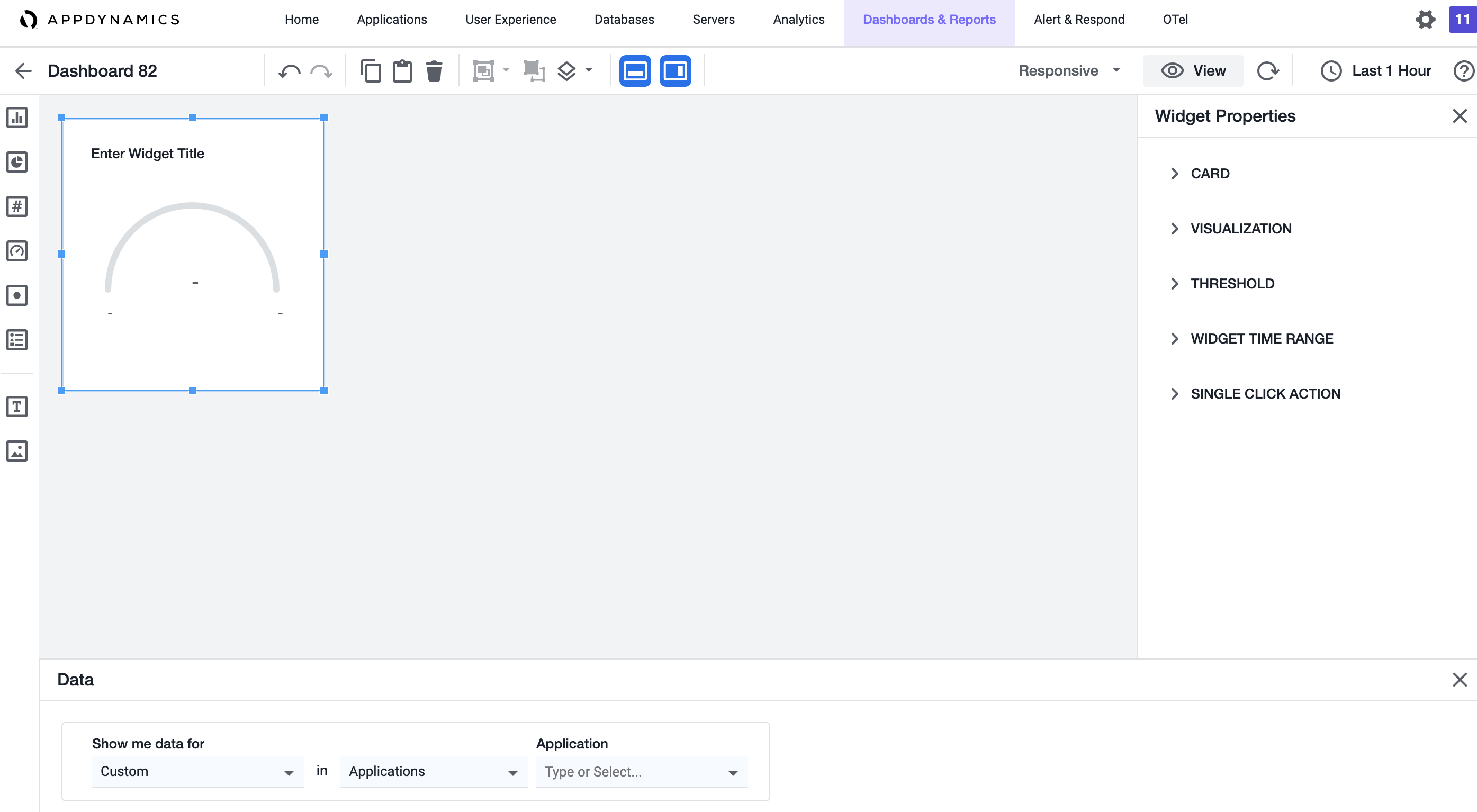
Task: Redo the last action
Action: [x=321, y=70]
